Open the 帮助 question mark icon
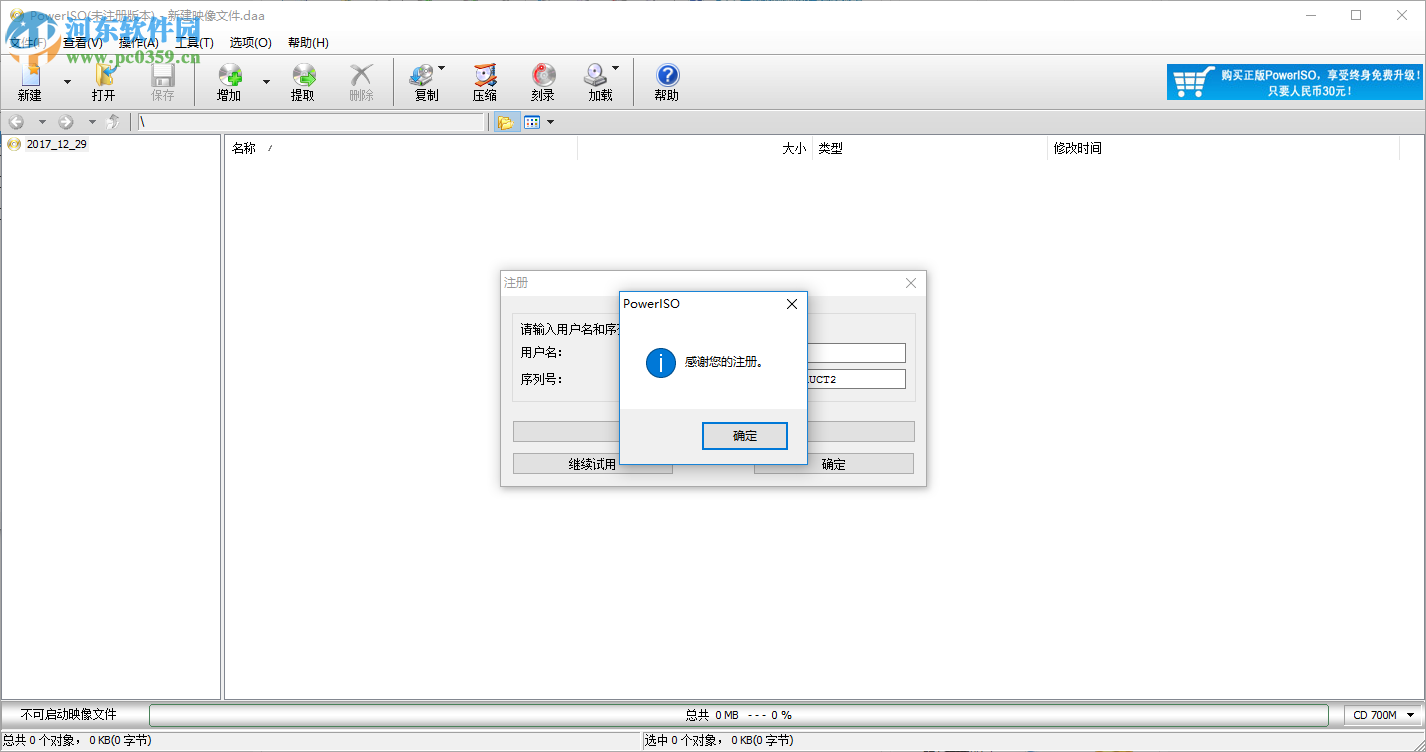1426x752 pixels. 665,80
